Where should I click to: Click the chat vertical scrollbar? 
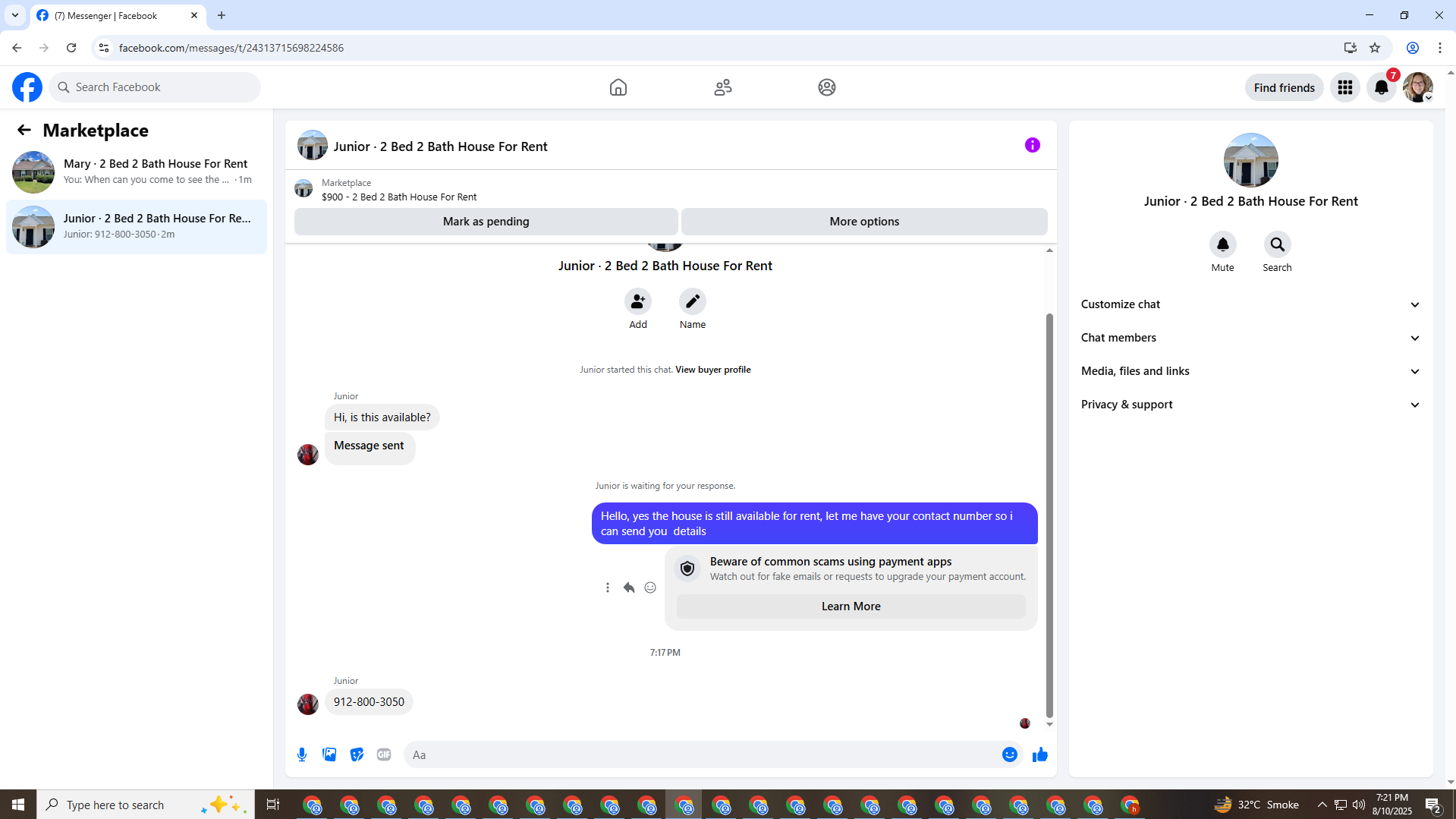pyautogui.click(x=1049, y=515)
